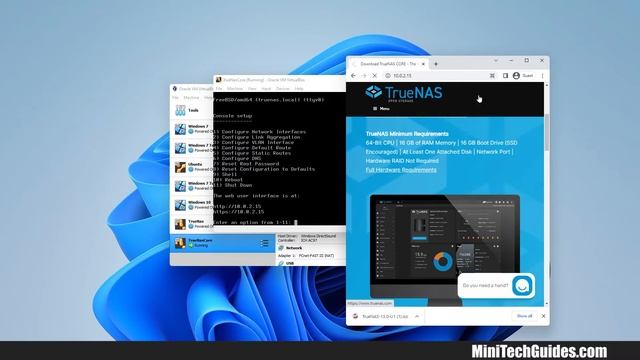Click the Network section icon

pyautogui.click(x=281, y=248)
